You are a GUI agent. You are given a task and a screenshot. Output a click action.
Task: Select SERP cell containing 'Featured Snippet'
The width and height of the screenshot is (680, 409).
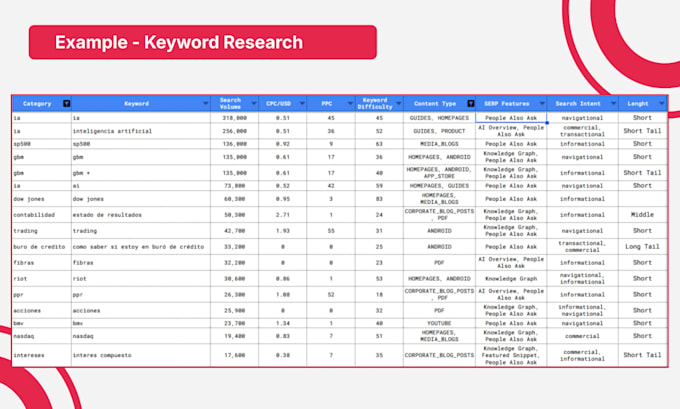511,355
